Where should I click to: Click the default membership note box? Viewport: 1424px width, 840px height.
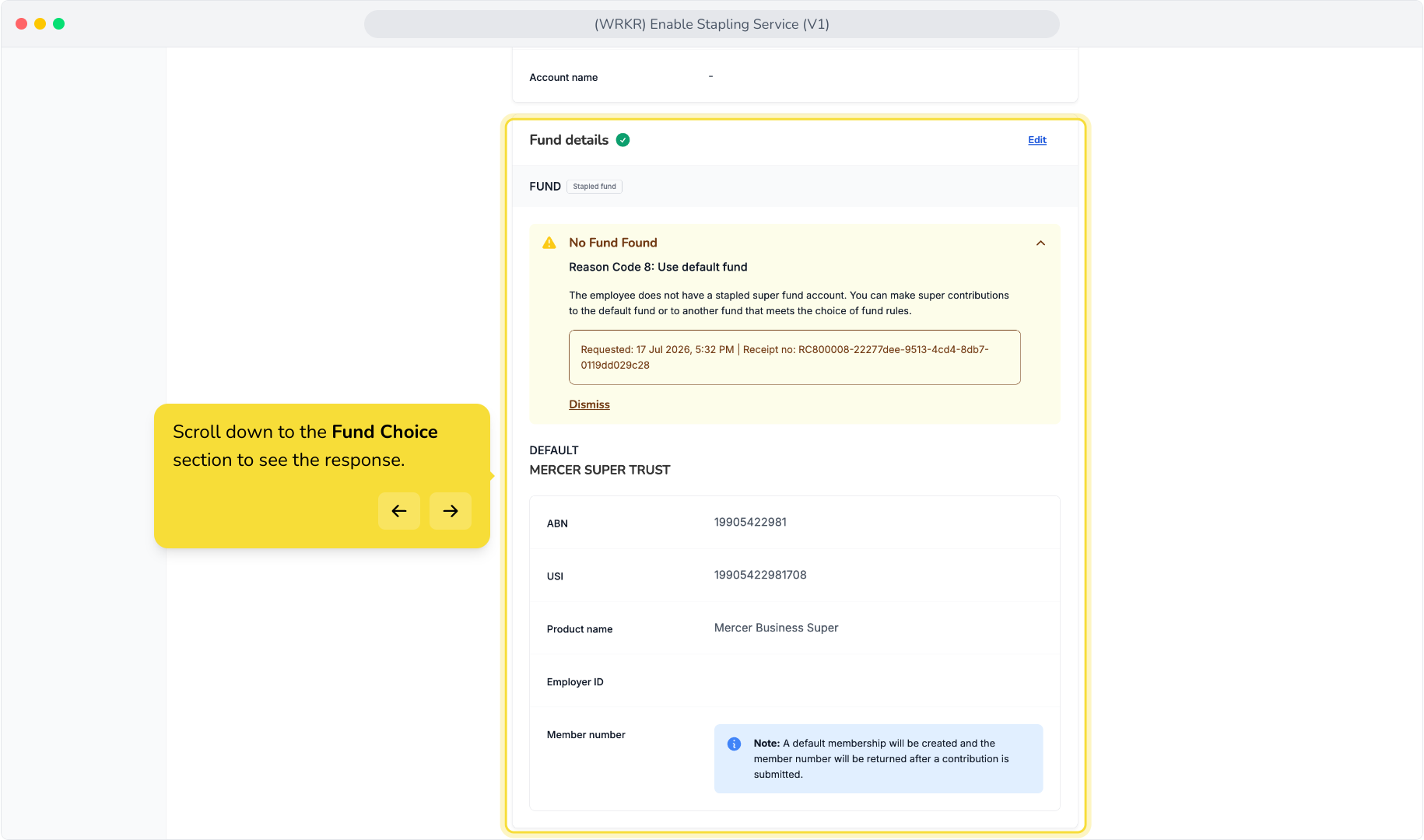(879, 759)
